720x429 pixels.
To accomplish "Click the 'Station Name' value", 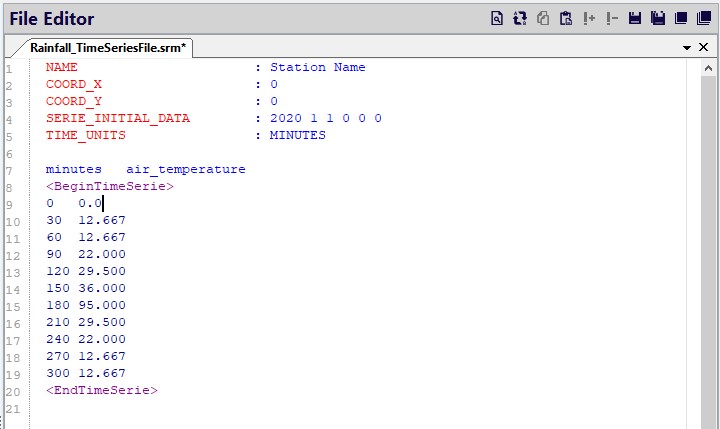I will click(x=318, y=67).
